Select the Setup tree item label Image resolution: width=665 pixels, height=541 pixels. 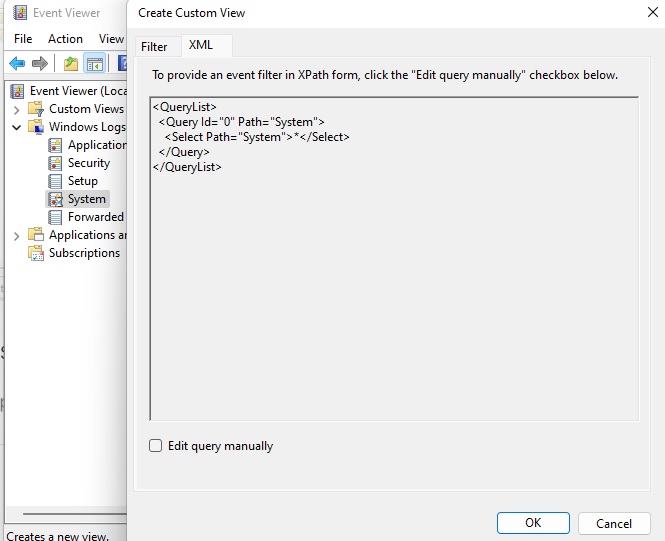(x=83, y=181)
